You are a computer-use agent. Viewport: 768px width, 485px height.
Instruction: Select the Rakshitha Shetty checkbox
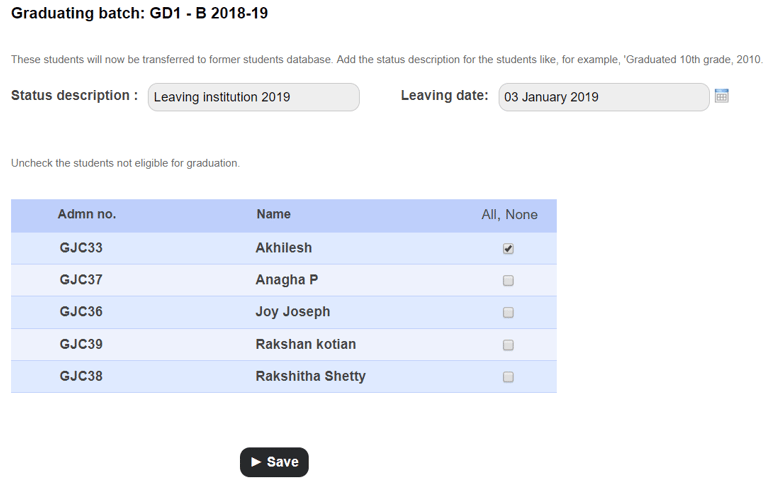tap(508, 377)
